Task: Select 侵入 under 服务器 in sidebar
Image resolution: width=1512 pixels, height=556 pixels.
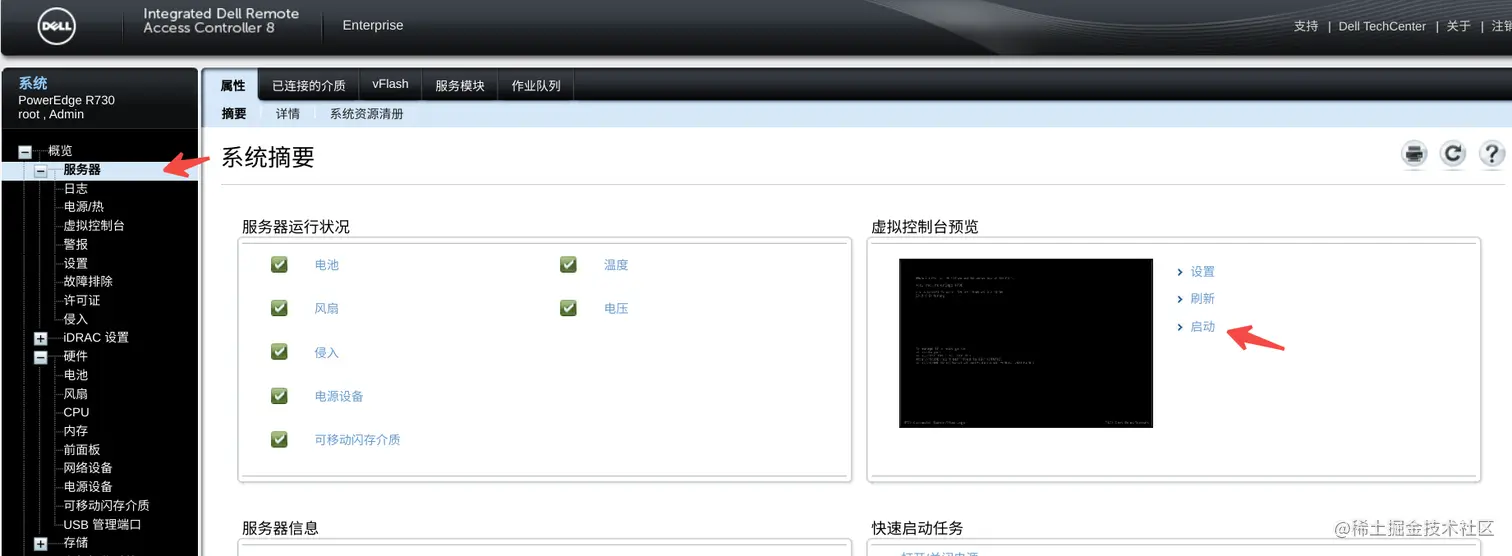Action: click(76, 320)
